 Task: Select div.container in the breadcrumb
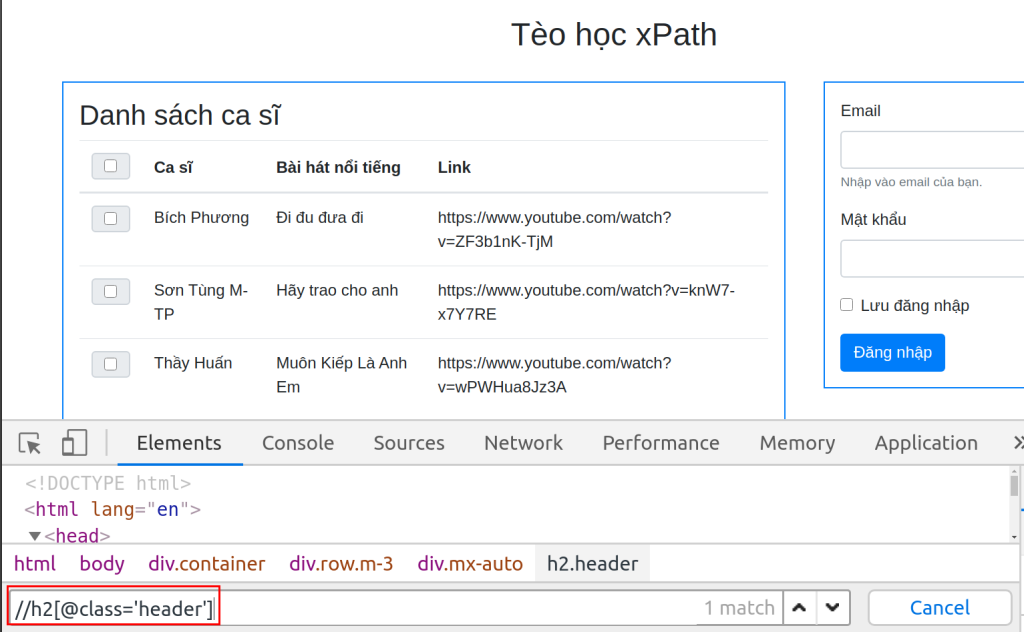coord(206,563)
